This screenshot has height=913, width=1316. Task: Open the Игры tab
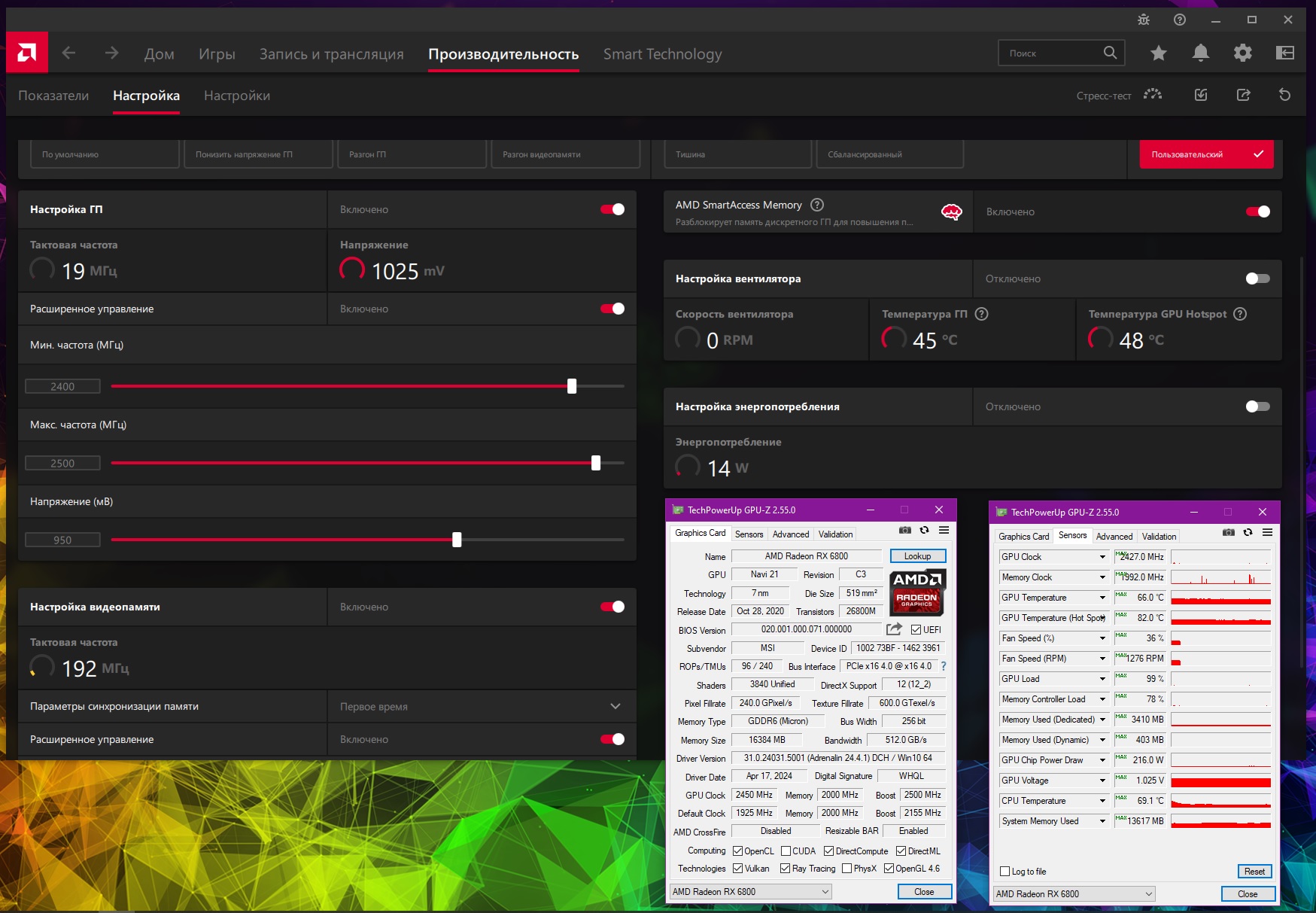(x=217, y=54)
